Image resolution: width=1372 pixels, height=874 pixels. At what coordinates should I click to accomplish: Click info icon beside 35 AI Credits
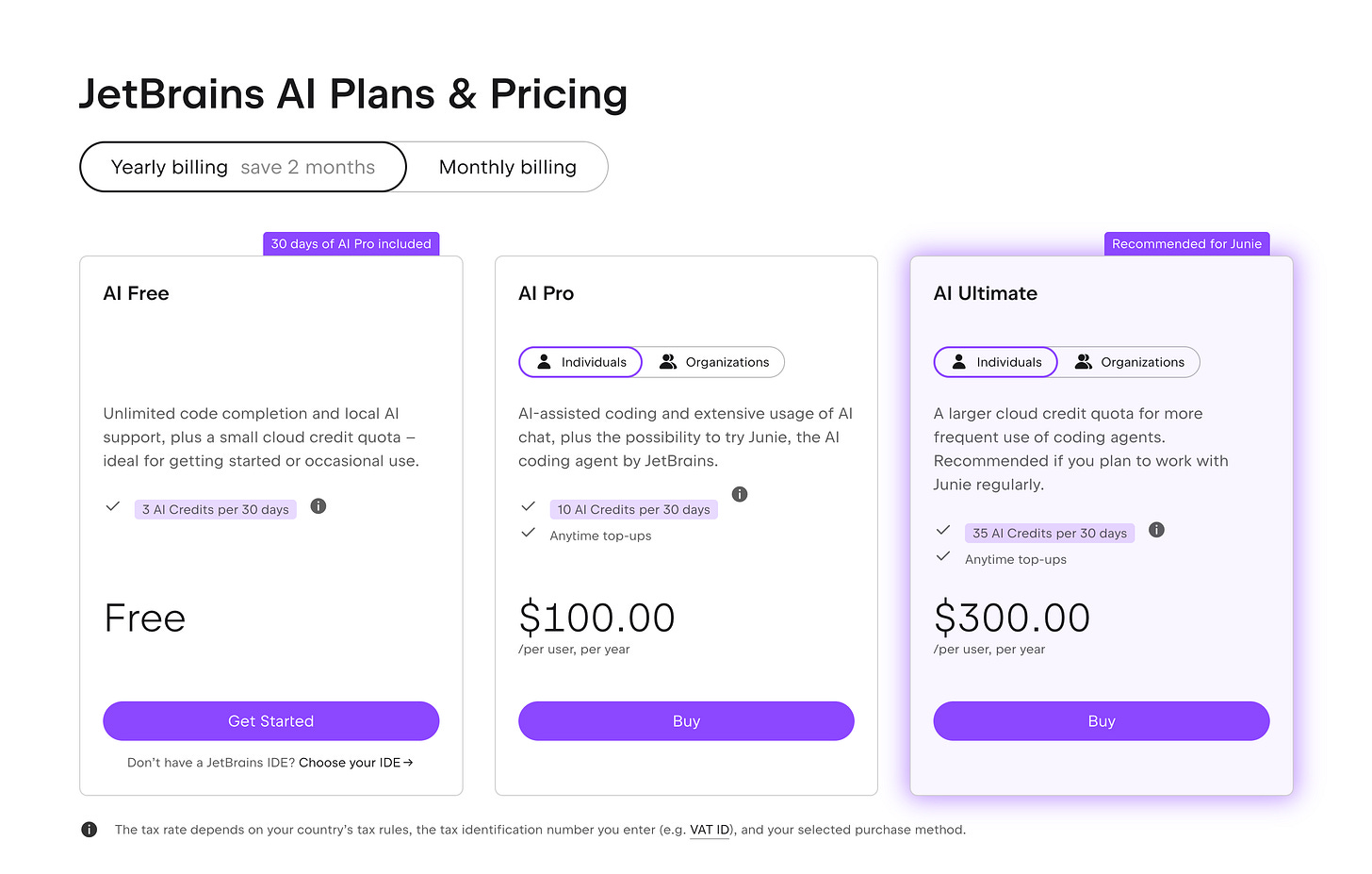point(1157,530)
